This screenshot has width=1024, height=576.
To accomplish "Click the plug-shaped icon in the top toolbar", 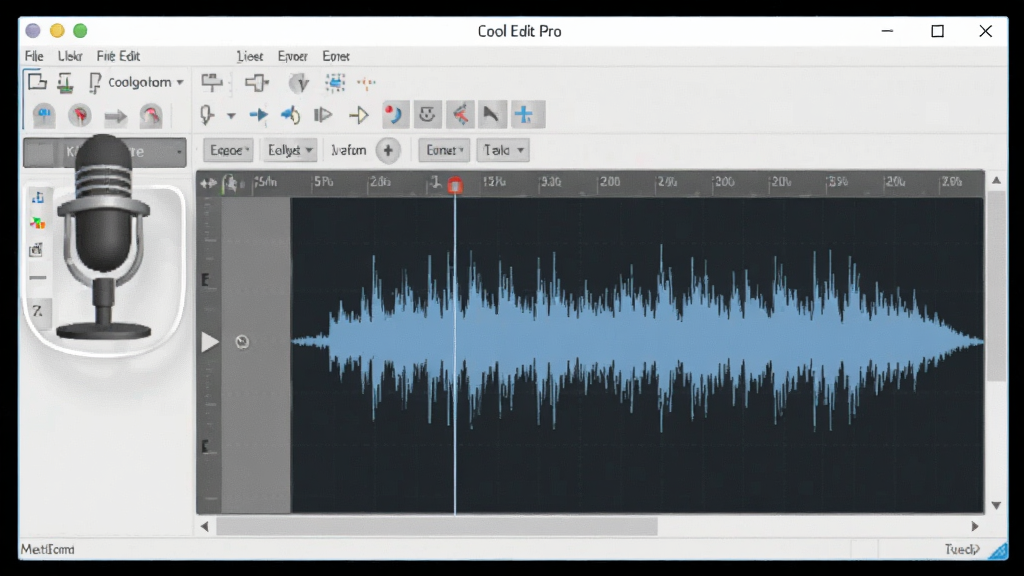I will pyautogui.click(x=257, y=82).
